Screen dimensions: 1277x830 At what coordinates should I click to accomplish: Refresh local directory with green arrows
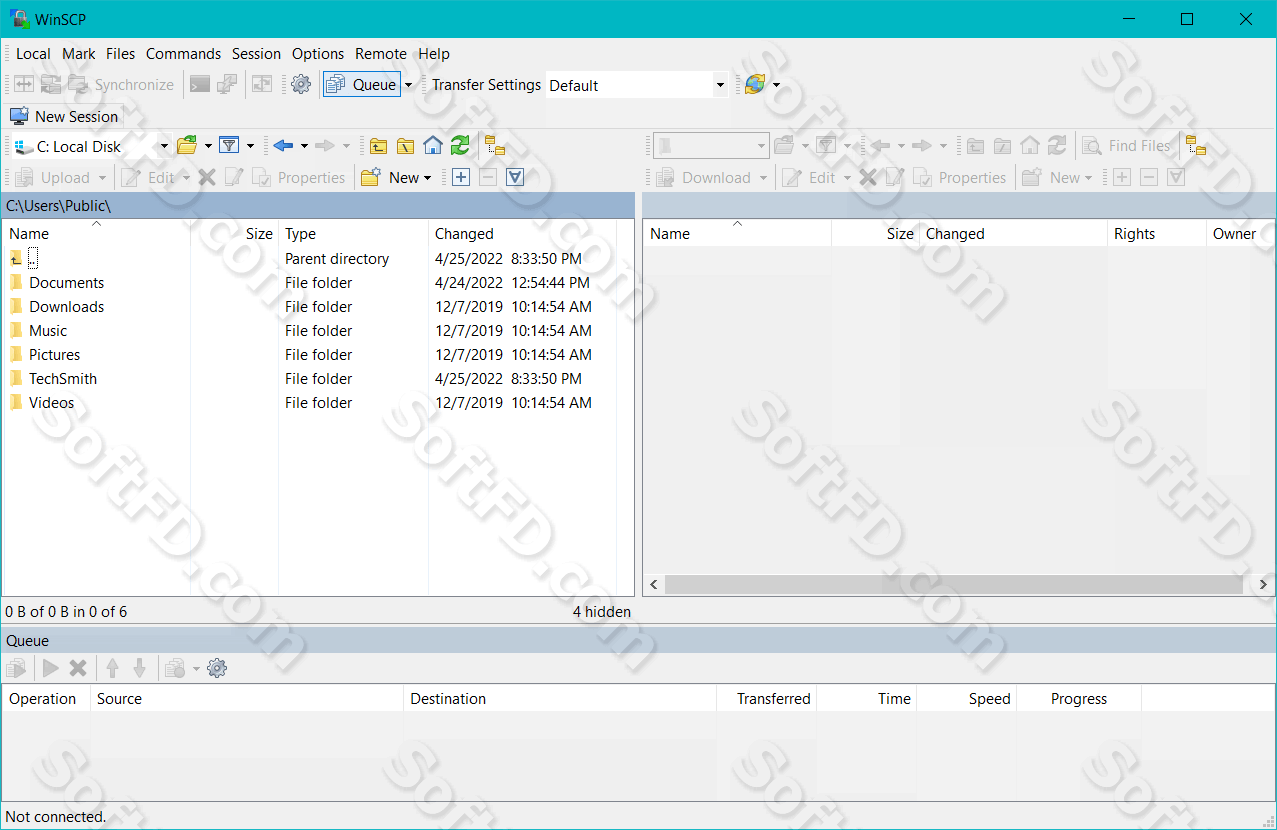[x=459, y=146]
